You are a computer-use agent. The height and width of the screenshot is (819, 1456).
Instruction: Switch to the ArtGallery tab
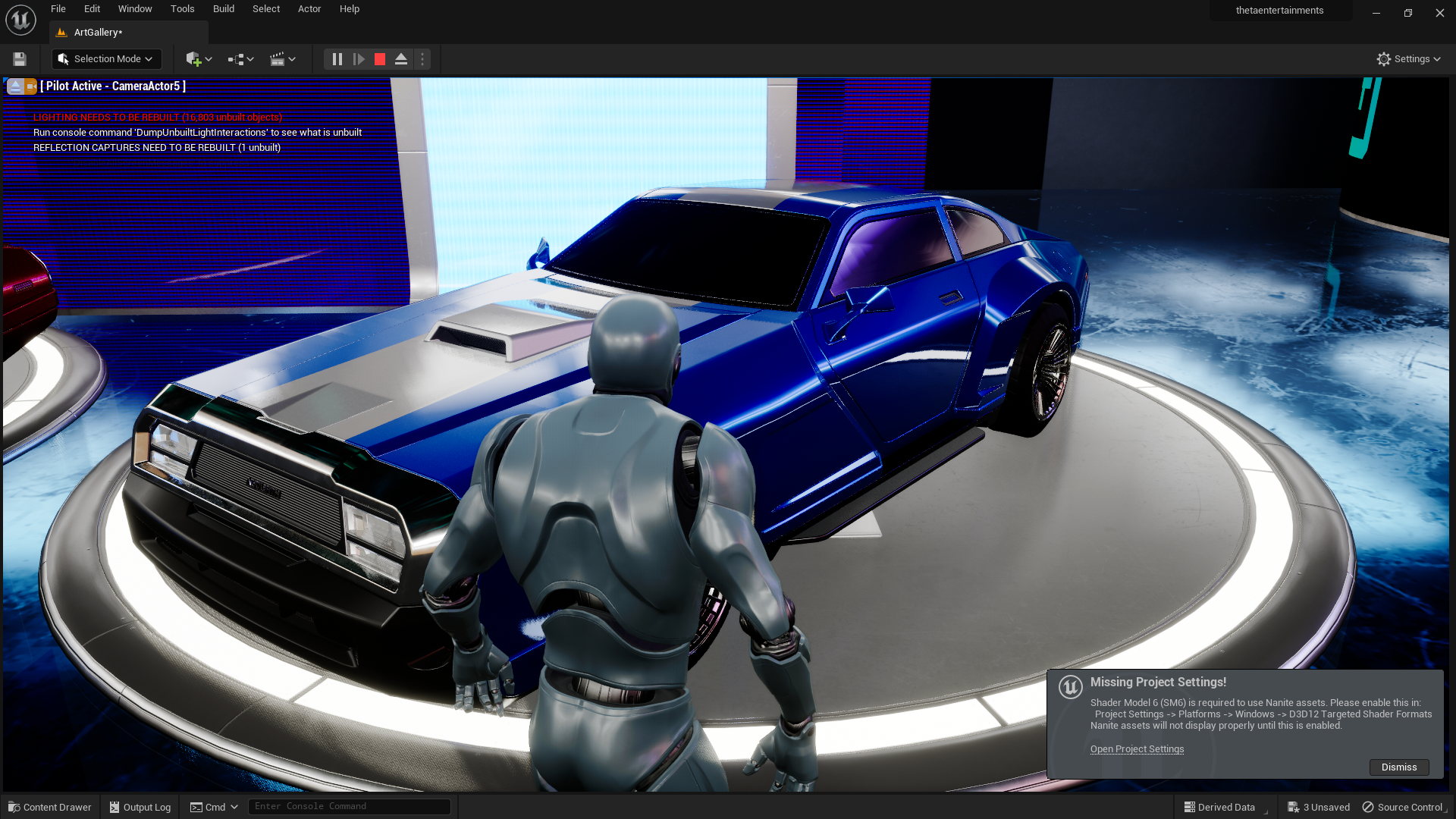pos(98,33)
